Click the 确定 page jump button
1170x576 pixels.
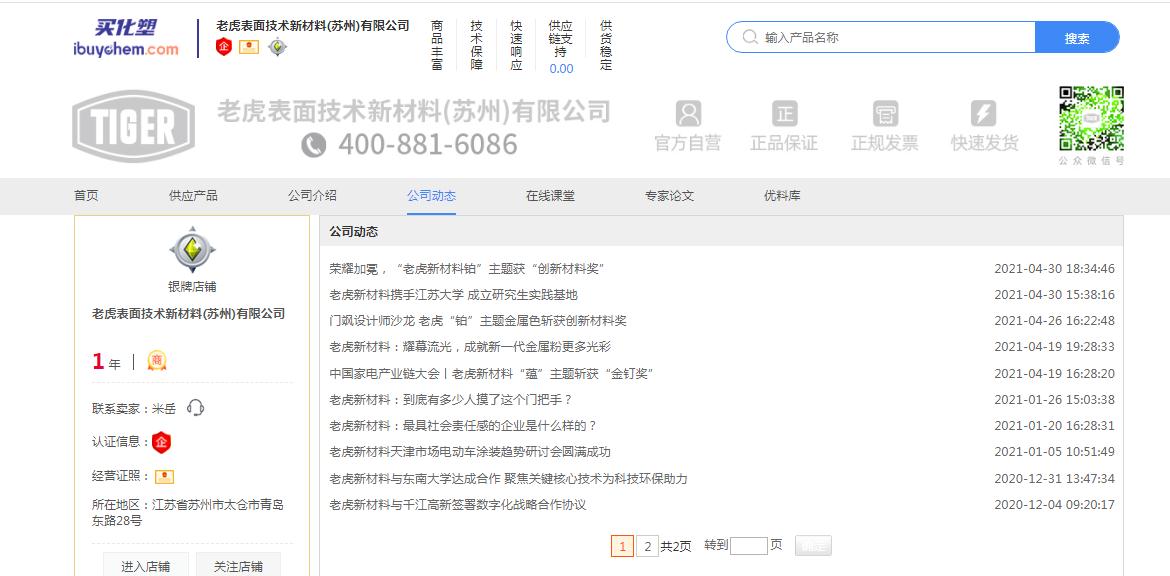(x=813, y=546)
